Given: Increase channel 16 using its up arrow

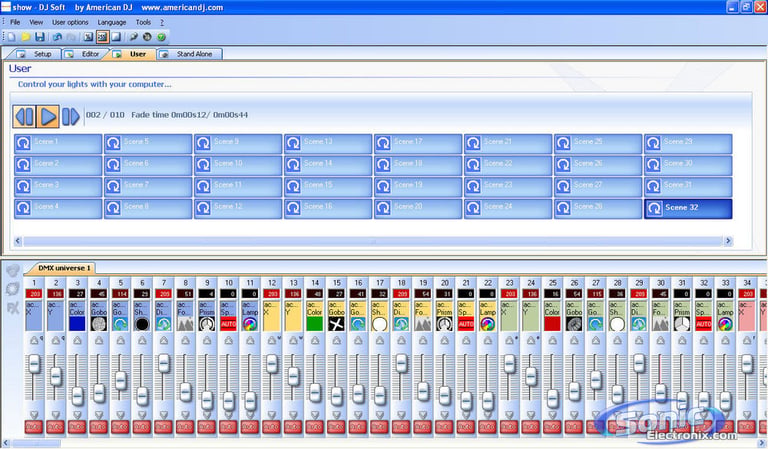Looking at the screenshot, I should [358, 340].
